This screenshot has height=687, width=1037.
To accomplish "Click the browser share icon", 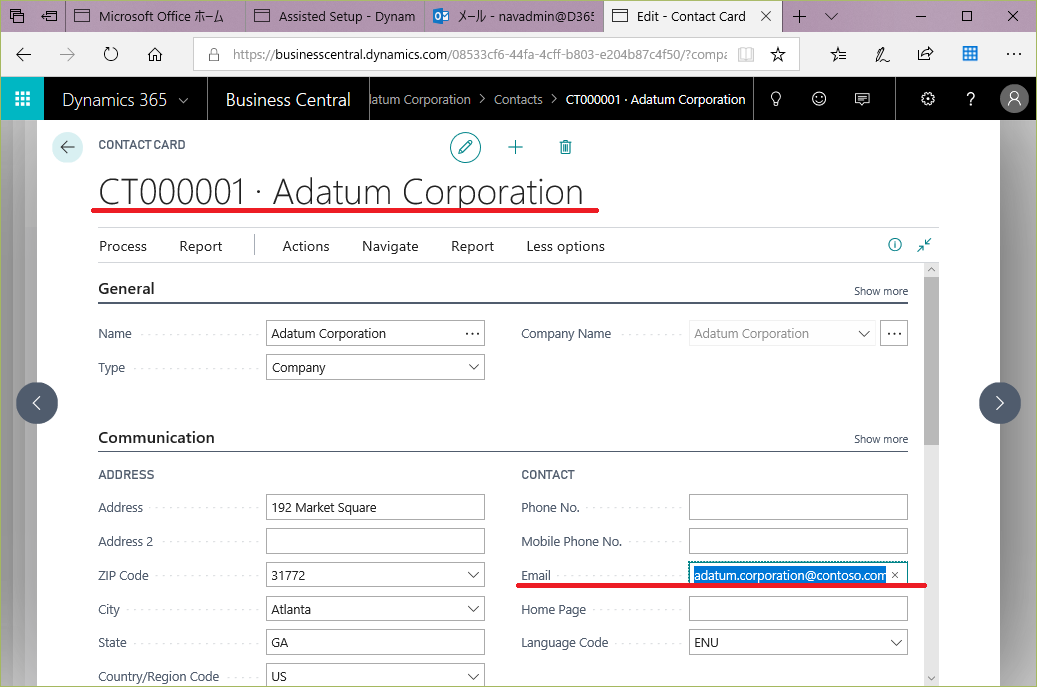I will [926, 54].
